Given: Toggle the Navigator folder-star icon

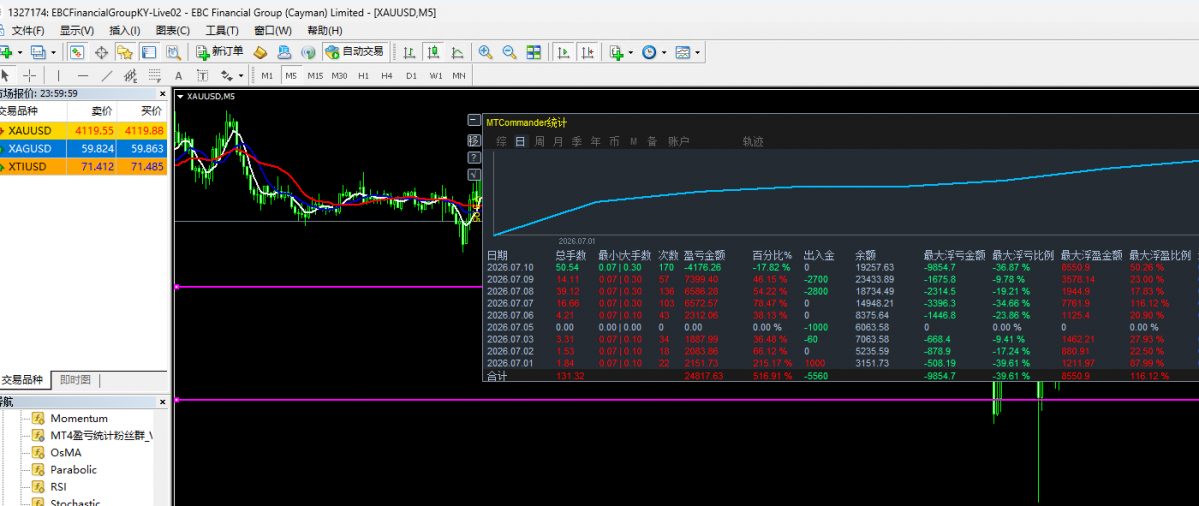Looking at the screenshot, I should click(125, 52).
